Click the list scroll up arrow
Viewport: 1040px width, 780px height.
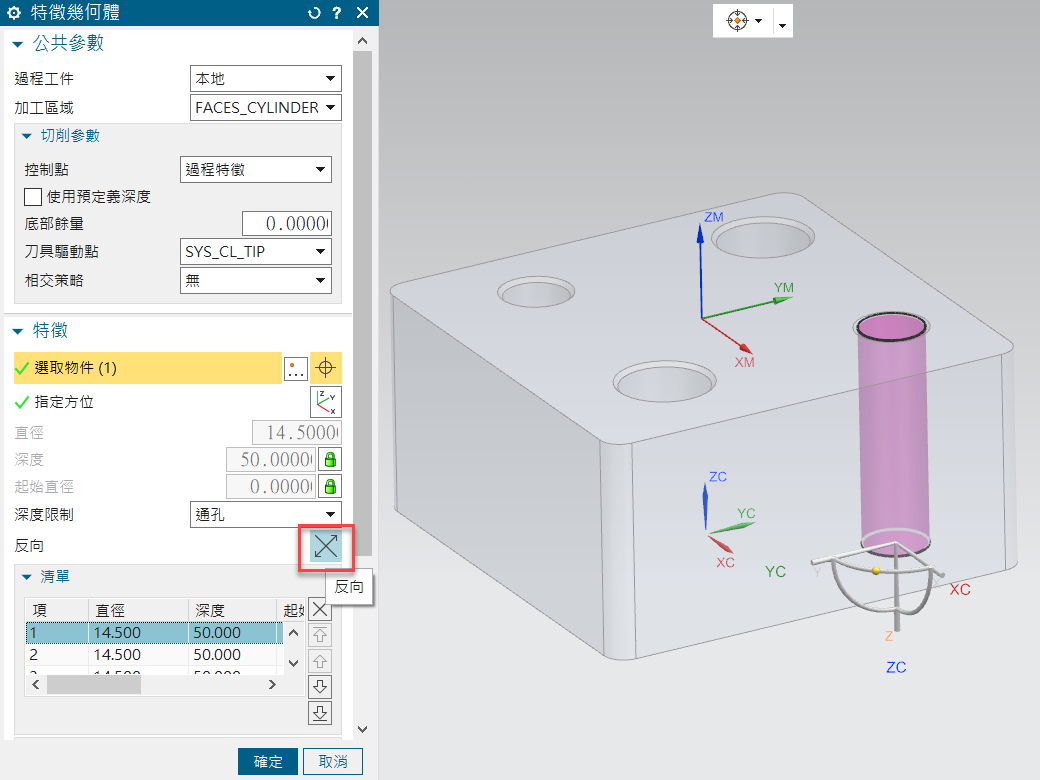click(294, 633)
